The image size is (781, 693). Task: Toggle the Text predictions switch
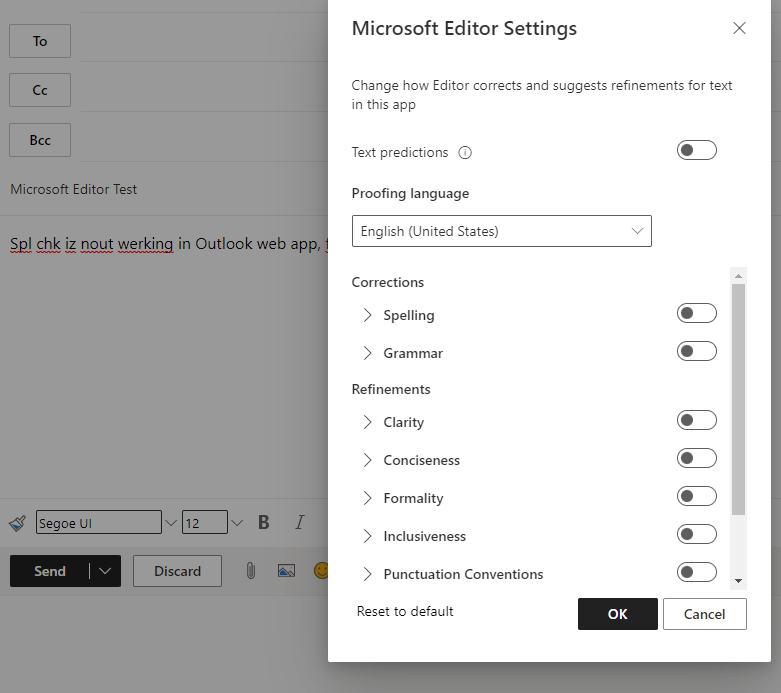(x=696, y=150)
